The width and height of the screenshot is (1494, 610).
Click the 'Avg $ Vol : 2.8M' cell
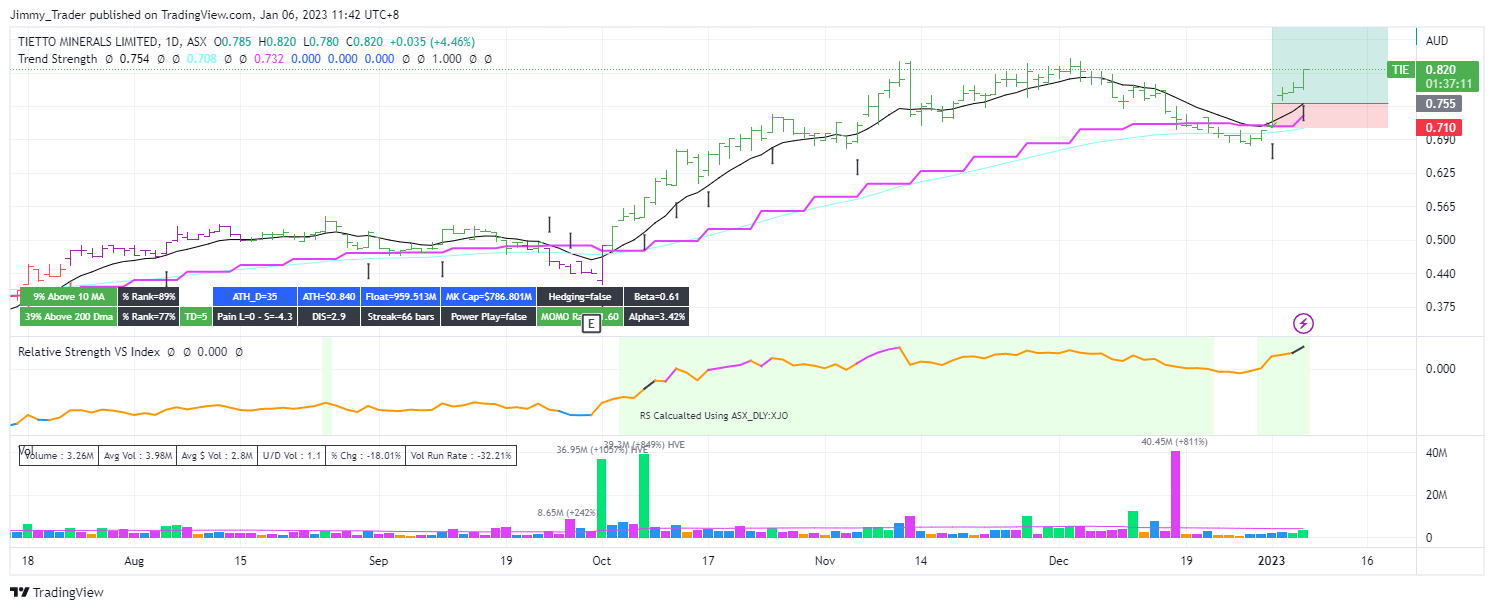pyautogui.click(x=216, y=455)
